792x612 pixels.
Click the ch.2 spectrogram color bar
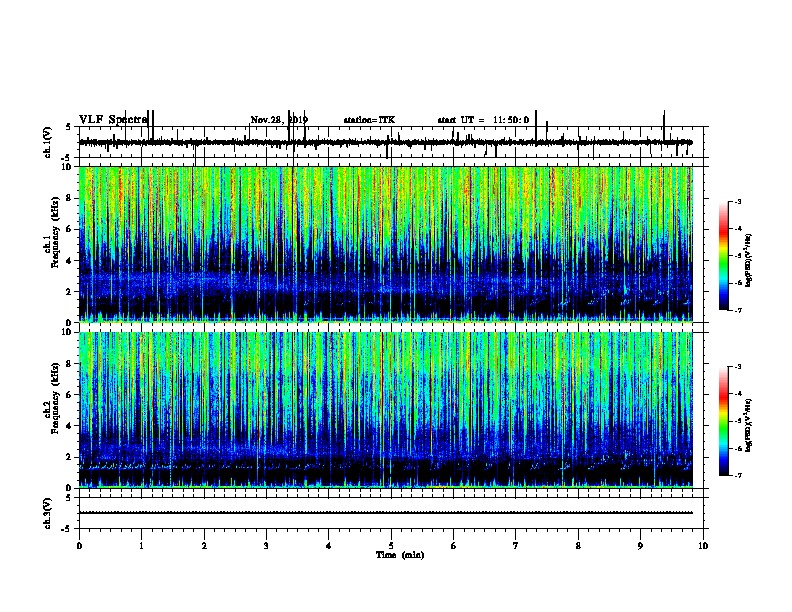click(x=724, y=421)
